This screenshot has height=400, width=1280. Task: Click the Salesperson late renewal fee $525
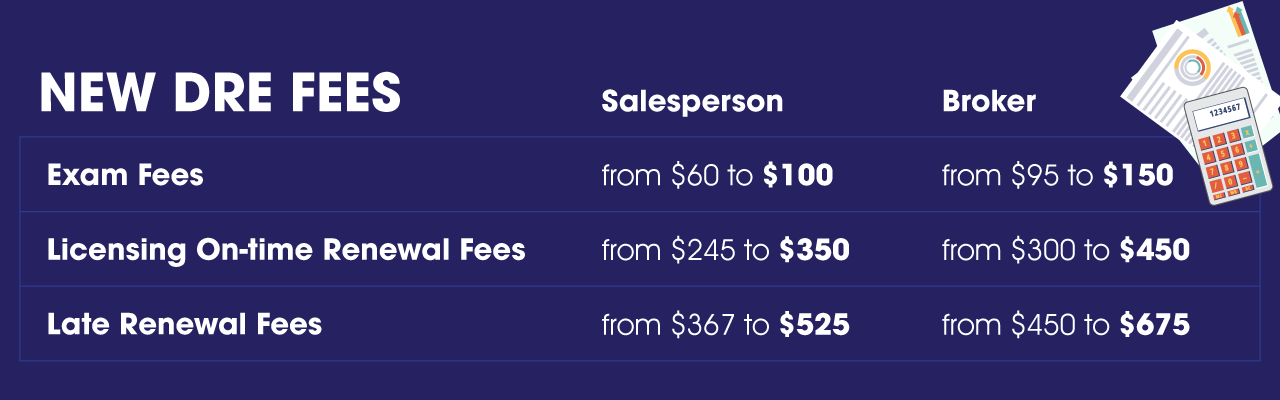coord(814,324)
